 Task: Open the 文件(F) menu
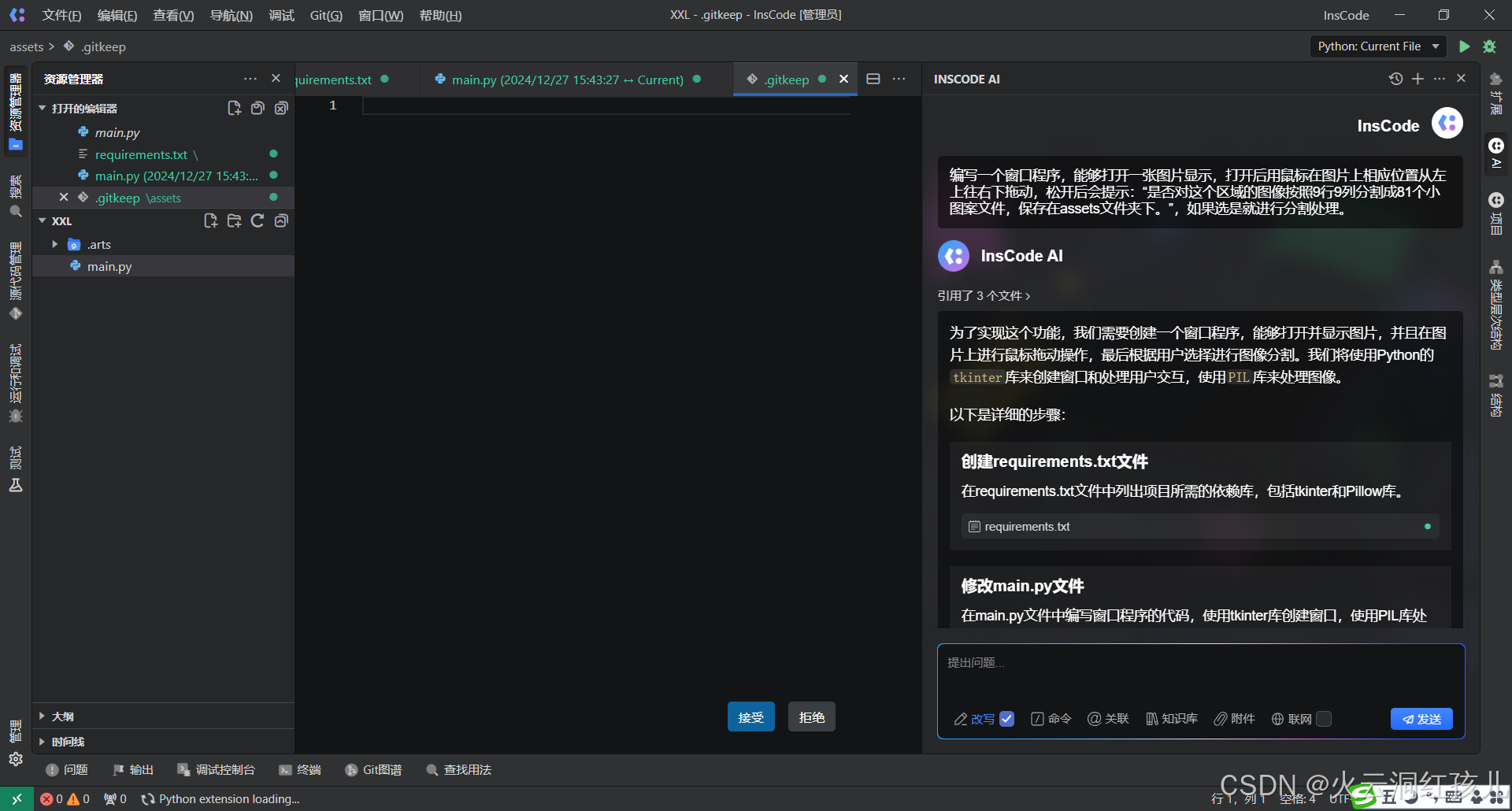coord(61,15)
